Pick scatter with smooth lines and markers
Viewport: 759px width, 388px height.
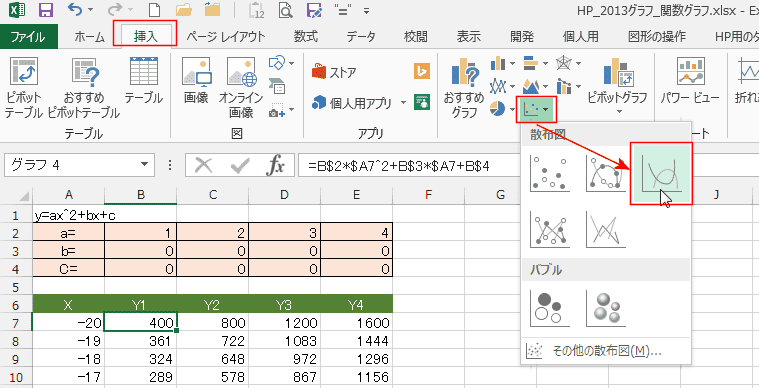click(606, 173)
